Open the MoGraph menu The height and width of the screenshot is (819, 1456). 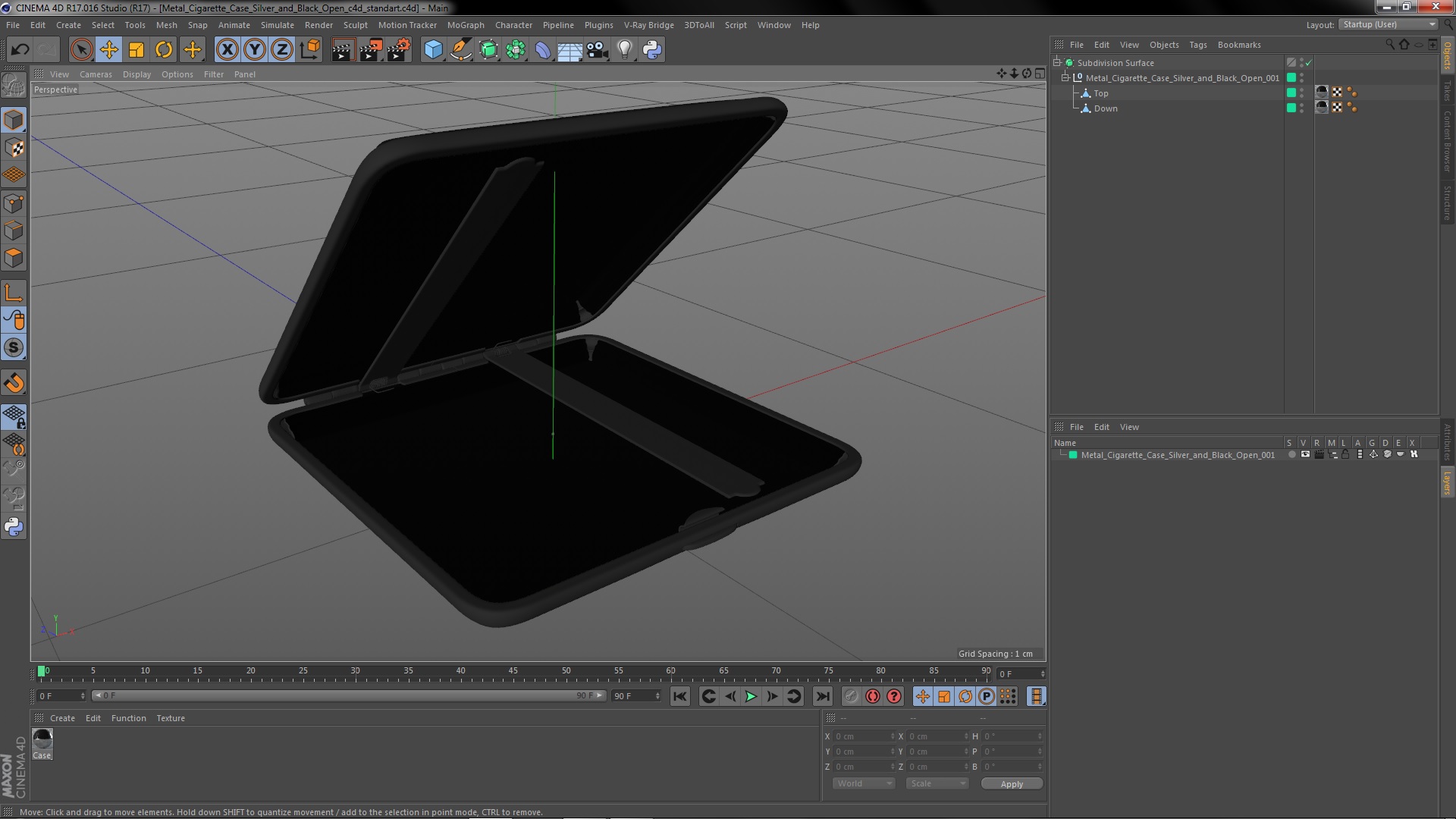(x=466, y=24)
